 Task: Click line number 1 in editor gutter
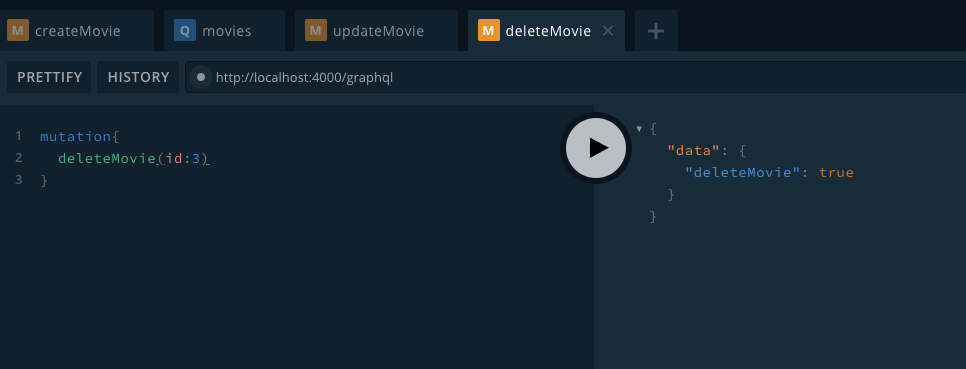[x=19, y=136]
